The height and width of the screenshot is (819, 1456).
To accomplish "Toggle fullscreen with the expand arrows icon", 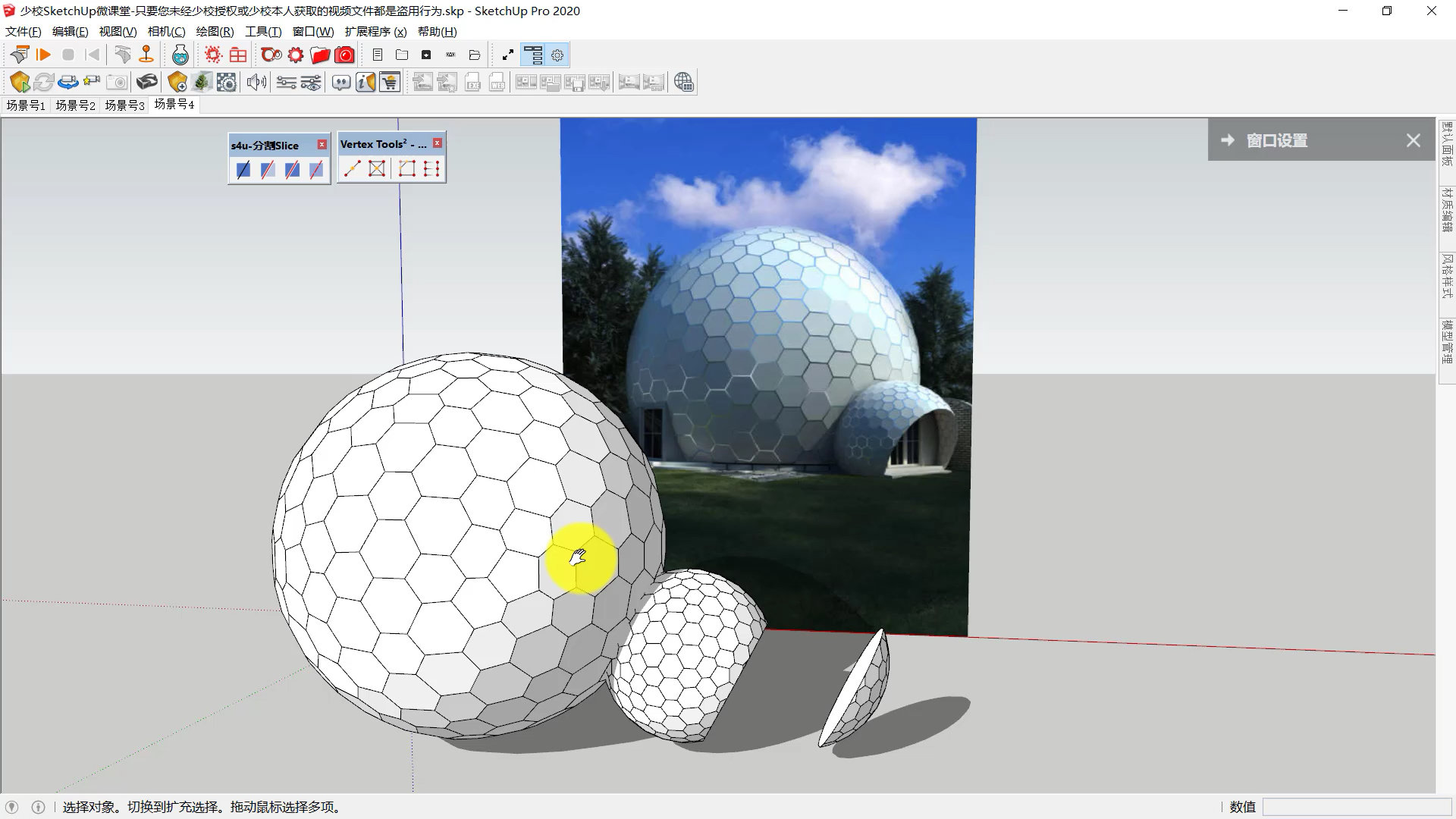I will pyautogui.click(x=507, y=55).
